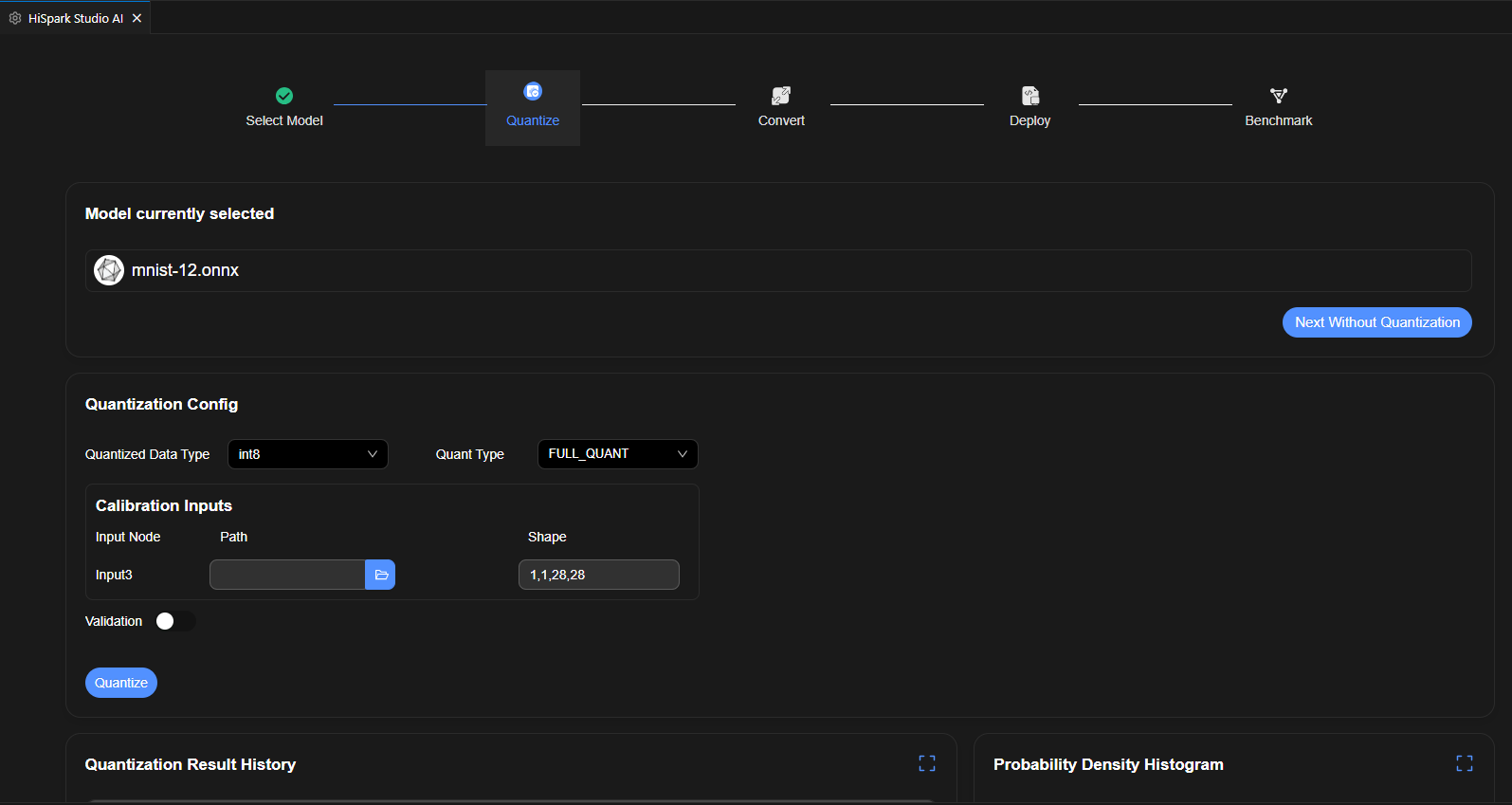This screenshot has height=805, width=1512.
Task: Click the Quantization Config heading
Action: pos(161,404)
